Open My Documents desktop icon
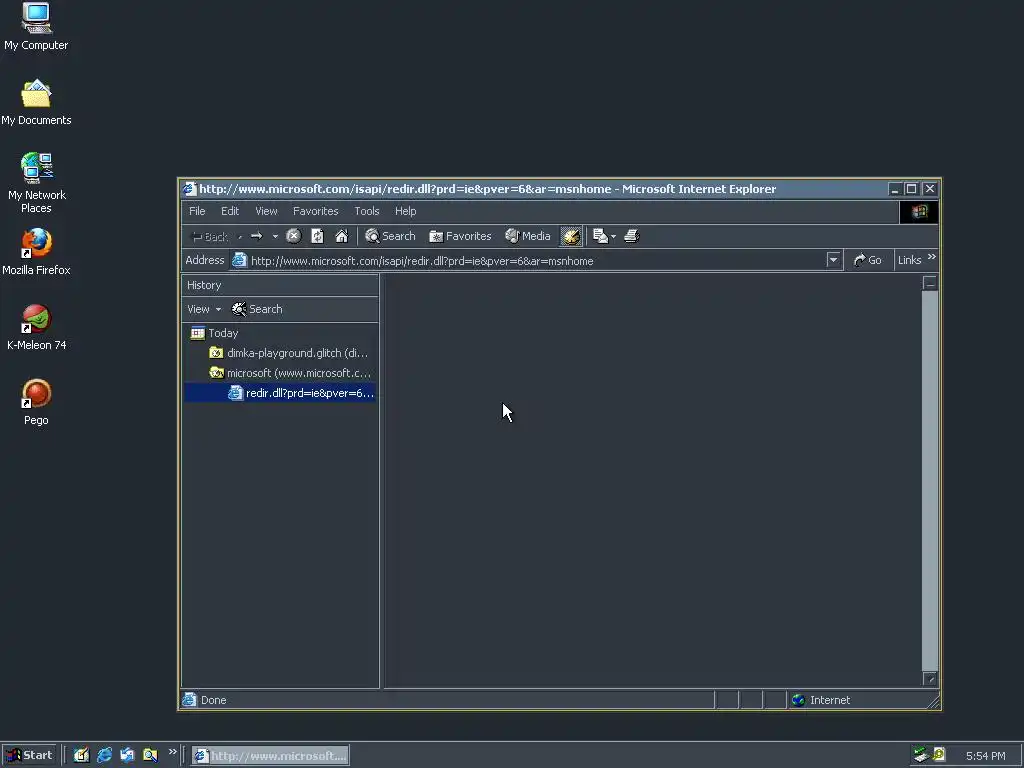1024x768 pixels. [x=36, y=103]
